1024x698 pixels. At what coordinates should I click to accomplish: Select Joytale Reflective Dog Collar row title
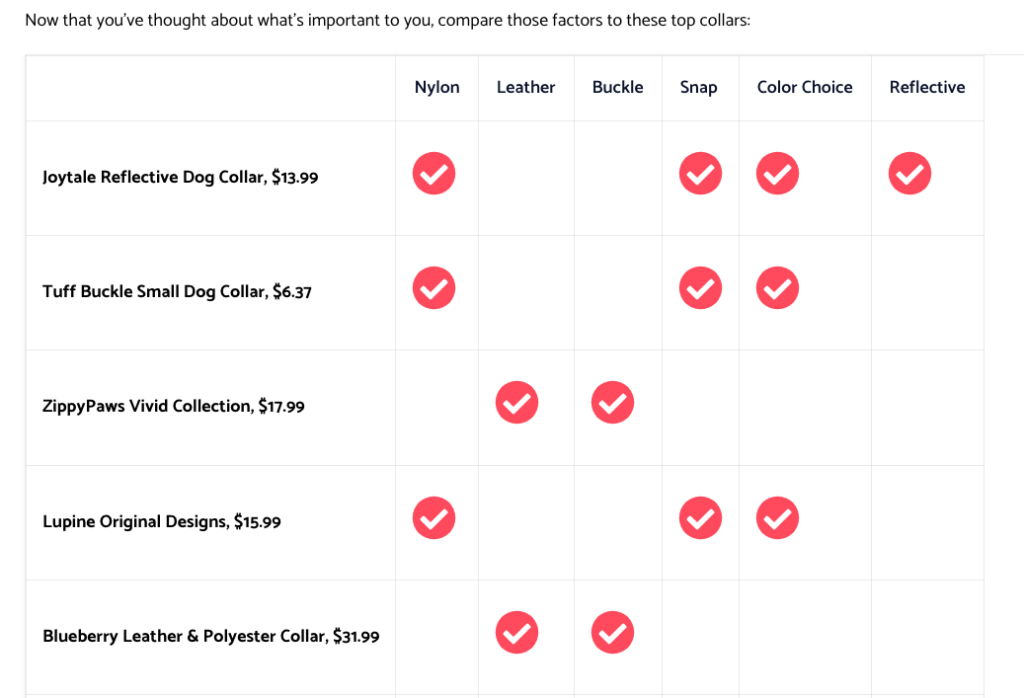coord(180,177)
